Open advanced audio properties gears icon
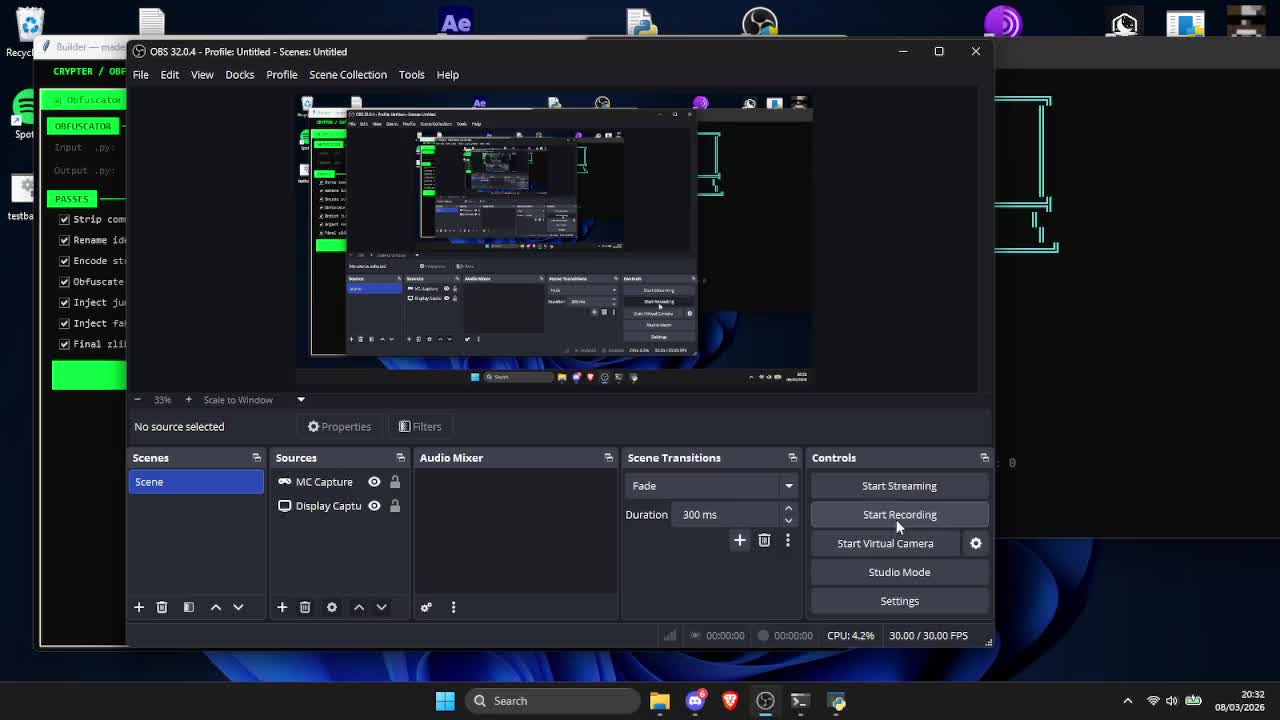The height and width of the screenshot is (720, 1280). pos(426,607)
